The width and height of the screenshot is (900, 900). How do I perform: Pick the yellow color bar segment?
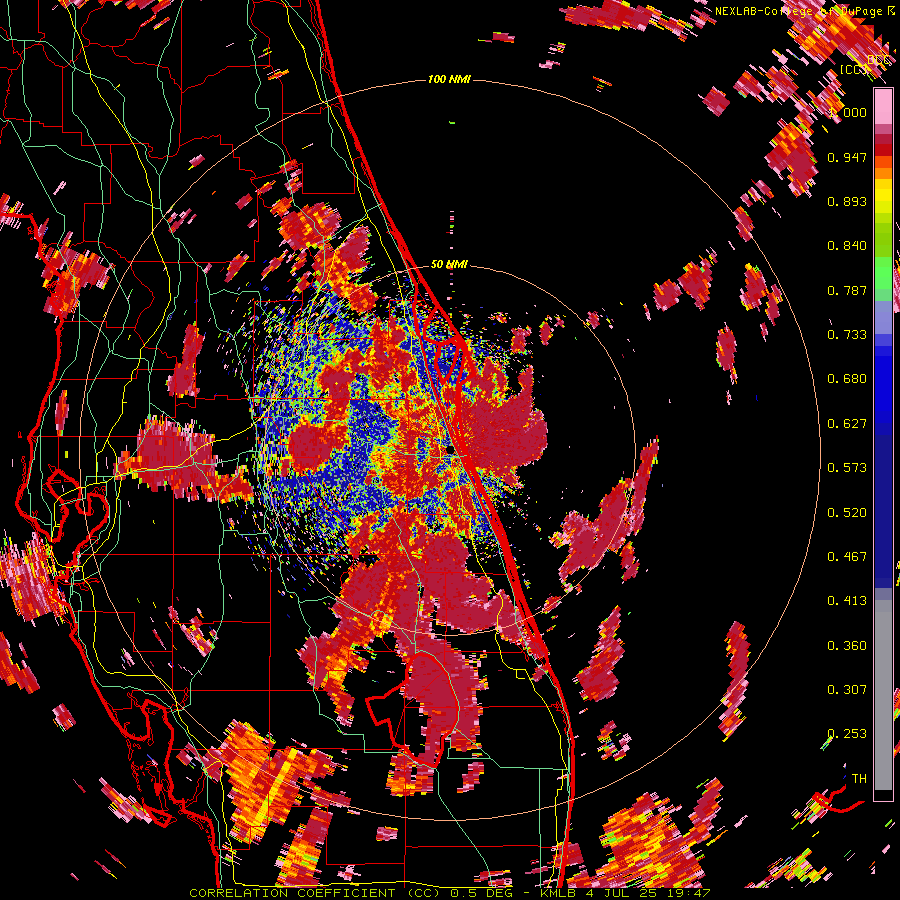883,197
